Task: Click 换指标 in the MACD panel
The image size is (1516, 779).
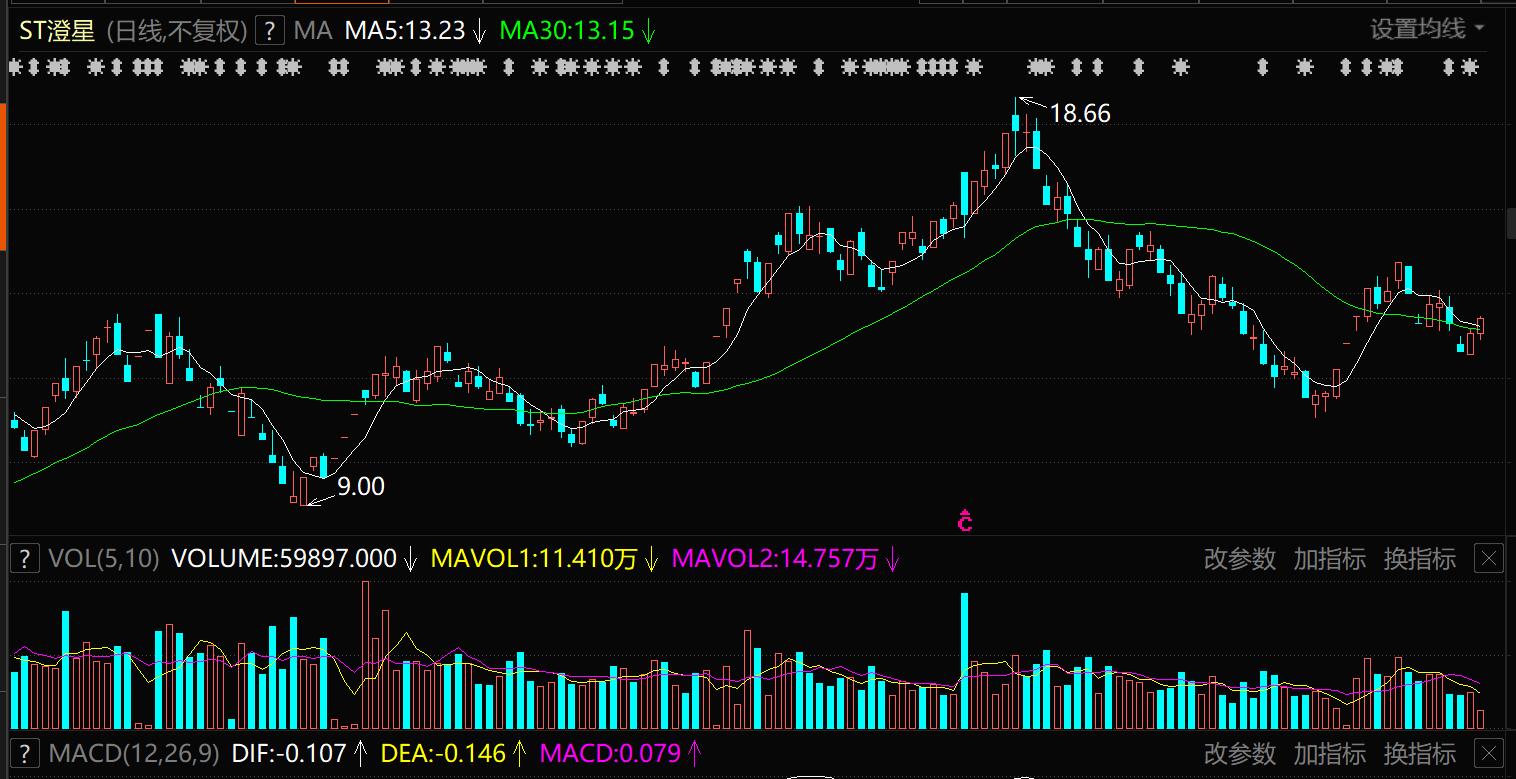Action: click(x=1419, y=753)
